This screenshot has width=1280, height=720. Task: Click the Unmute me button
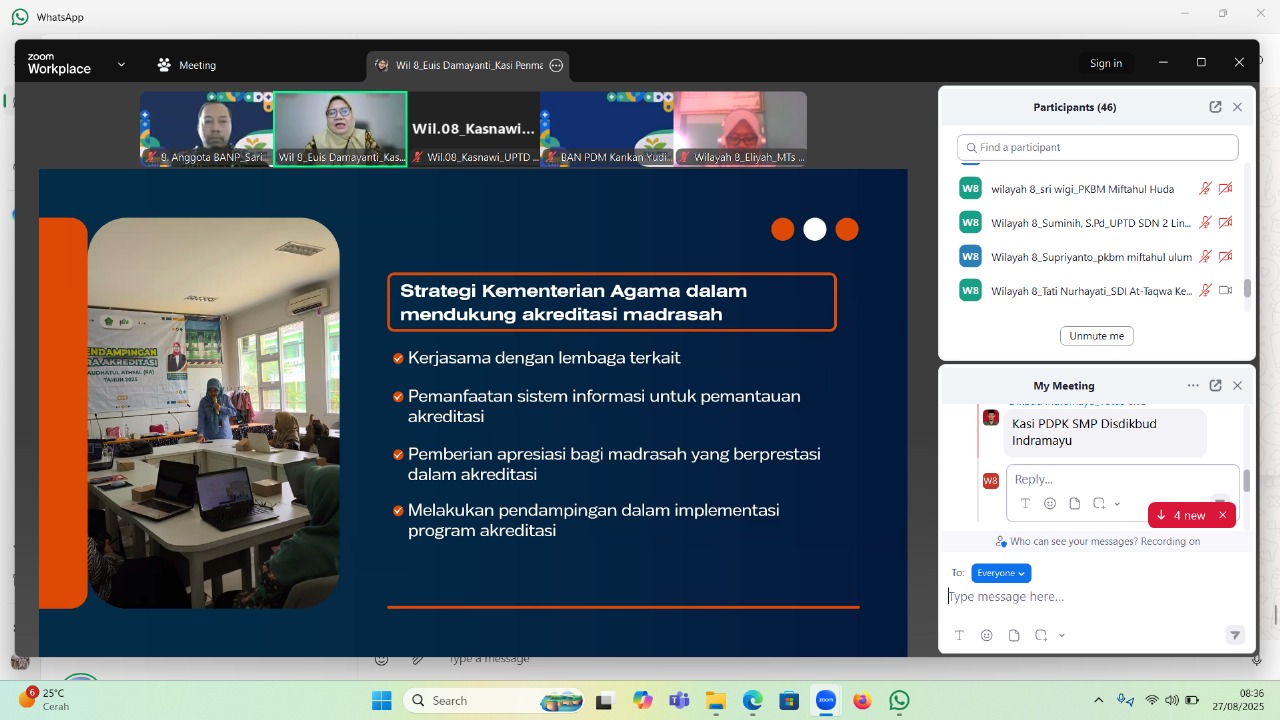click(x=1097, y=336)
